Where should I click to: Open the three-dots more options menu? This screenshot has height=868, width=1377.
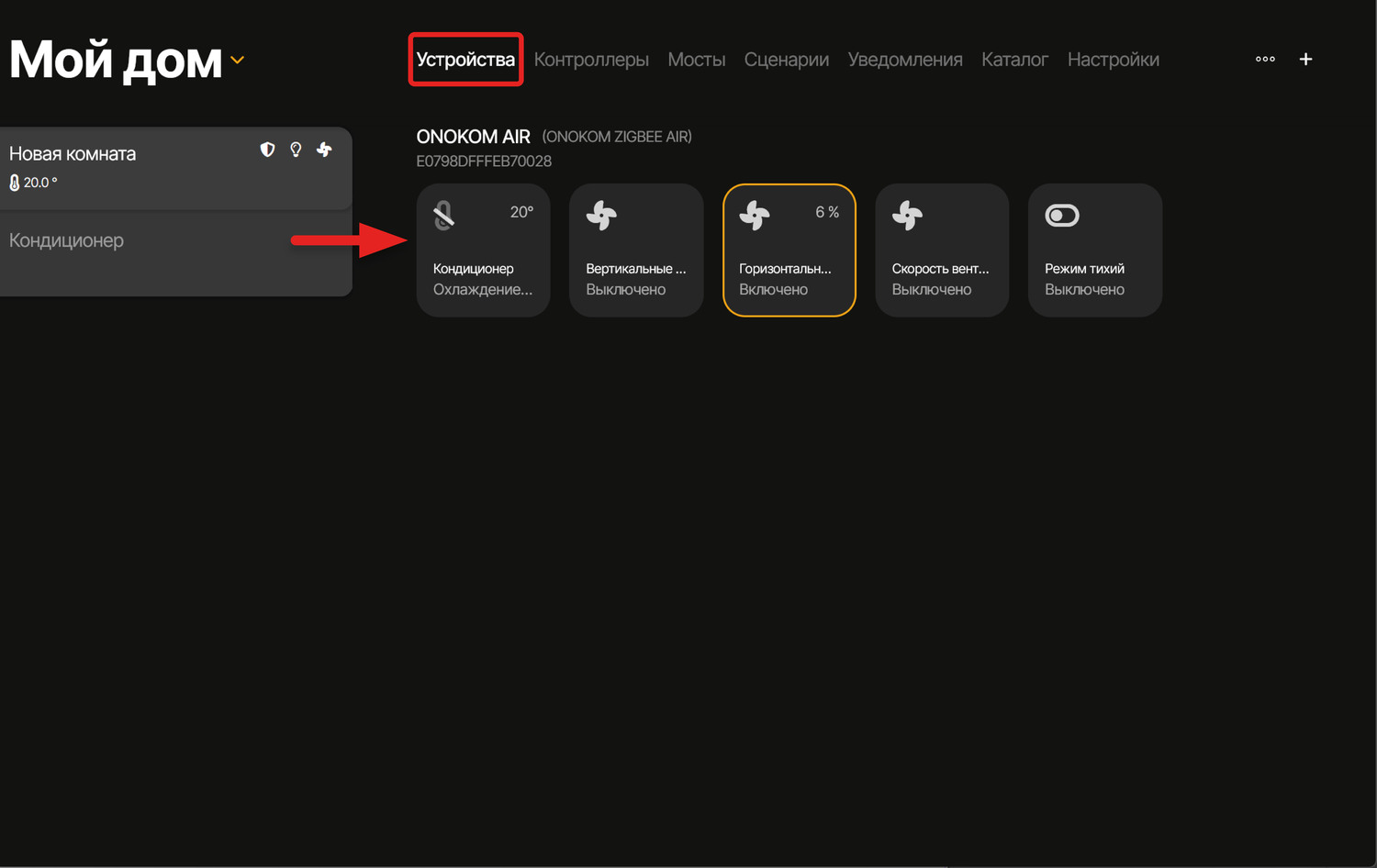coord(1265,60)
